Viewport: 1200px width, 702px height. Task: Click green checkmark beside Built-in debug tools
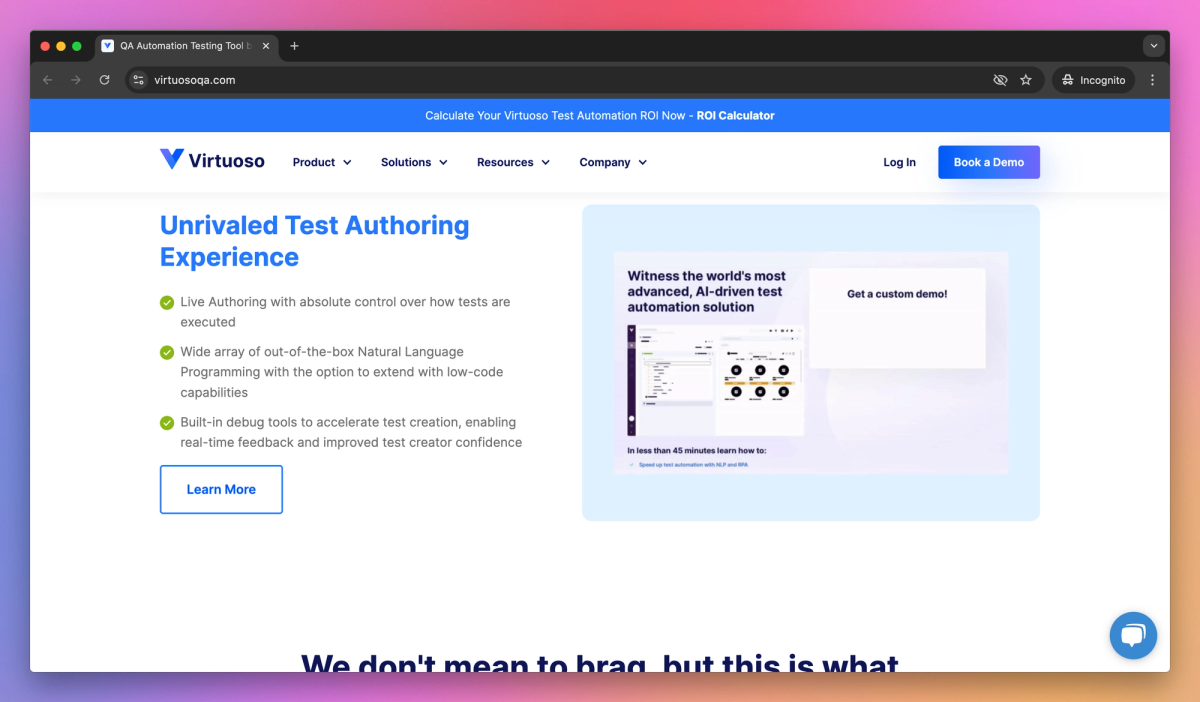point(167,422)
